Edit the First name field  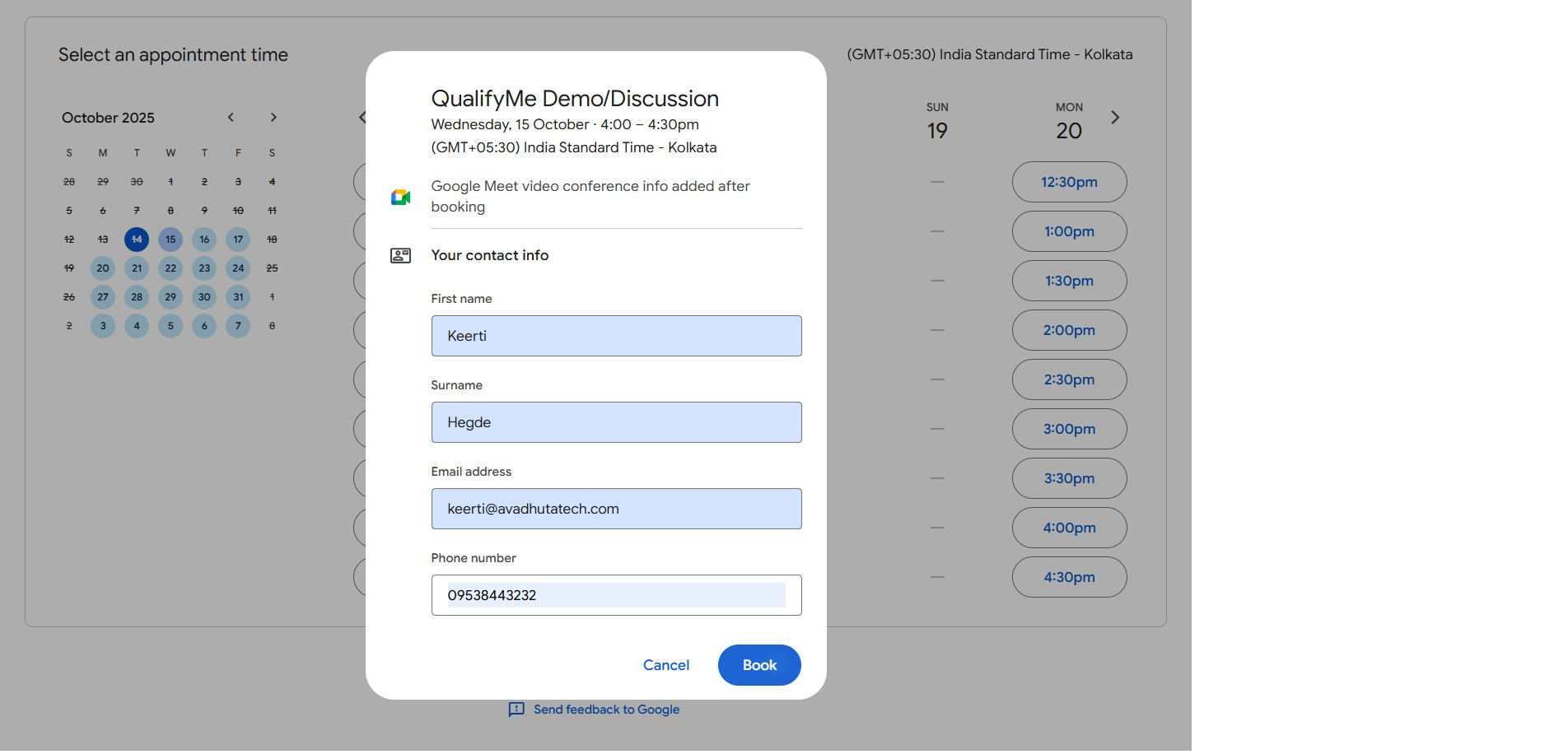[616, 336]
